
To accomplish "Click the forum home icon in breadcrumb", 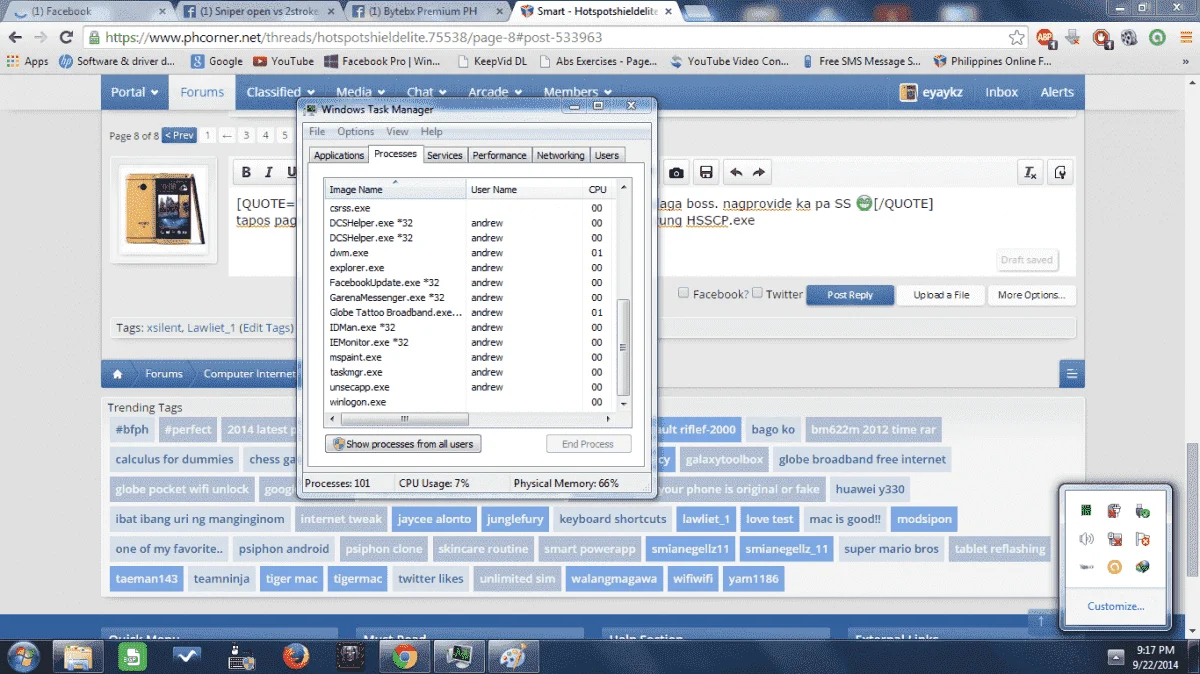I will [x=118, y=374].
